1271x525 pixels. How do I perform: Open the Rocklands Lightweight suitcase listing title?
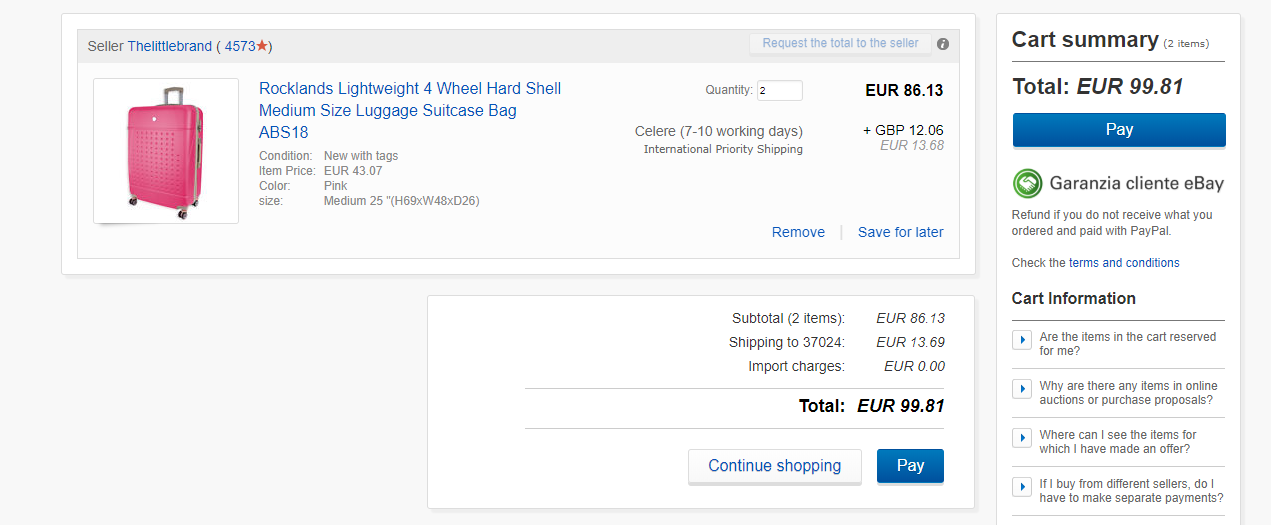pos(409,110)
